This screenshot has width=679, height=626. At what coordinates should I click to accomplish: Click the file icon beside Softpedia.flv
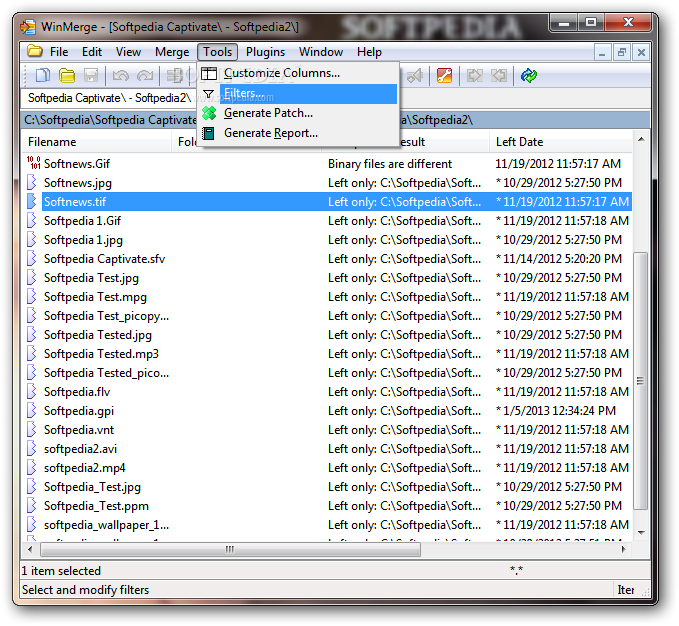click(x=32, y=391)
